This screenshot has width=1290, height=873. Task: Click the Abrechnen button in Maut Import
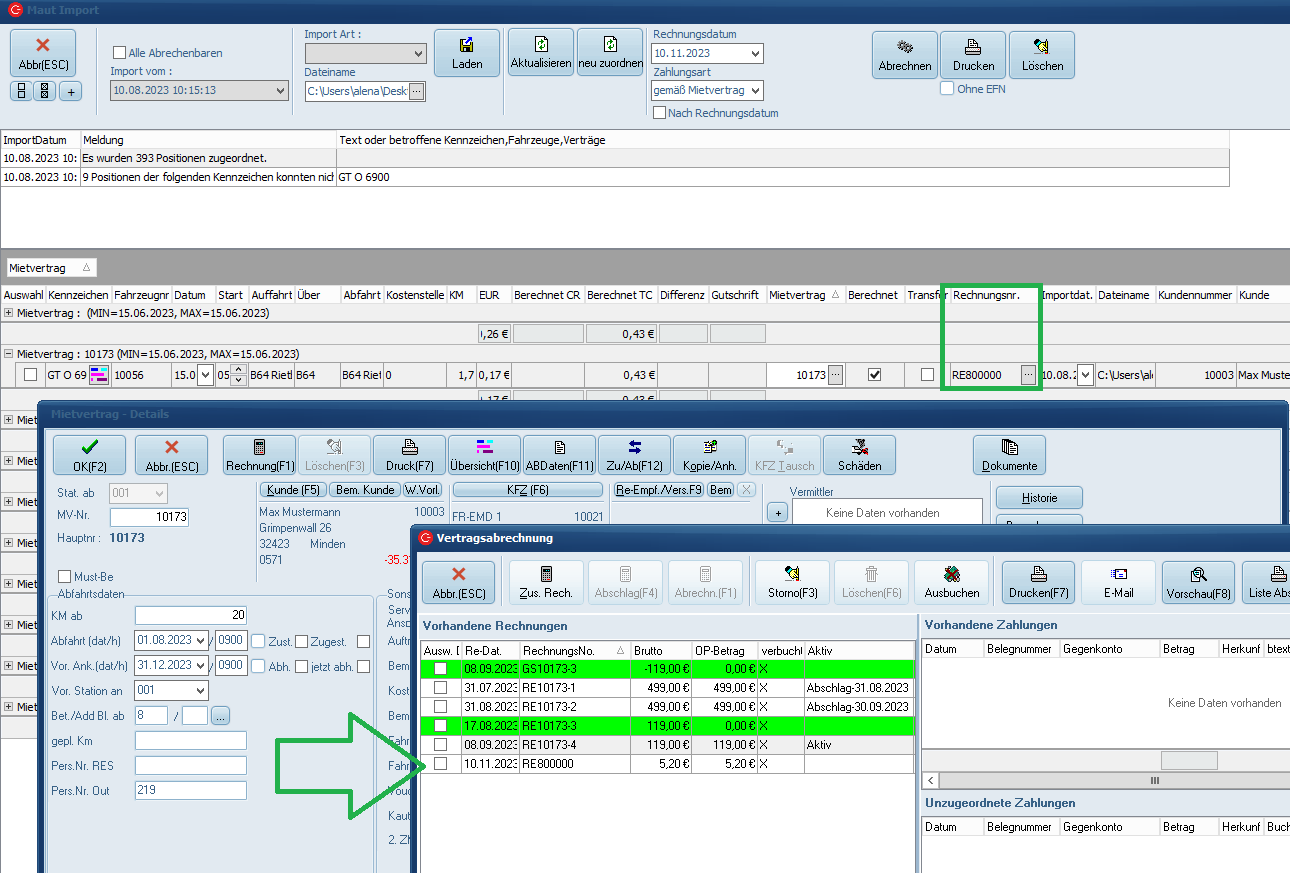(x=904, y=54)
